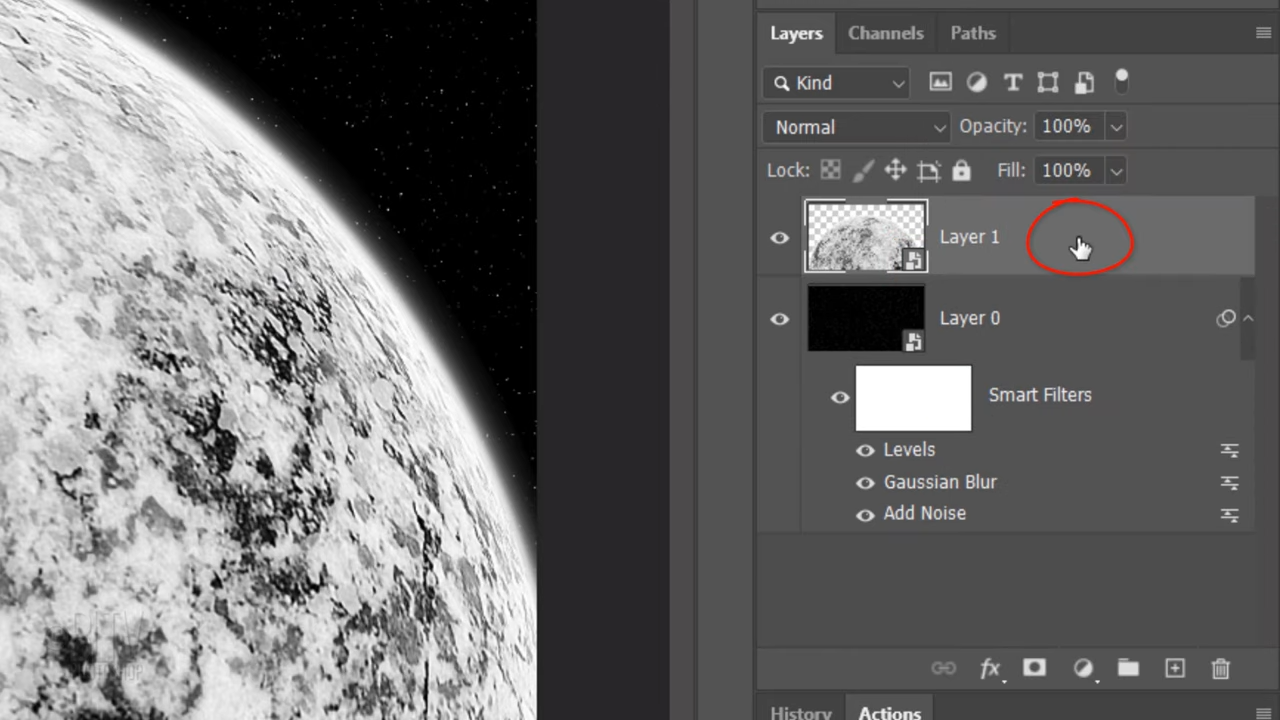The image size is (1280, 720).
Task: Open the blend mode dropdown showing Normal
Action: [x=856, y=127]
